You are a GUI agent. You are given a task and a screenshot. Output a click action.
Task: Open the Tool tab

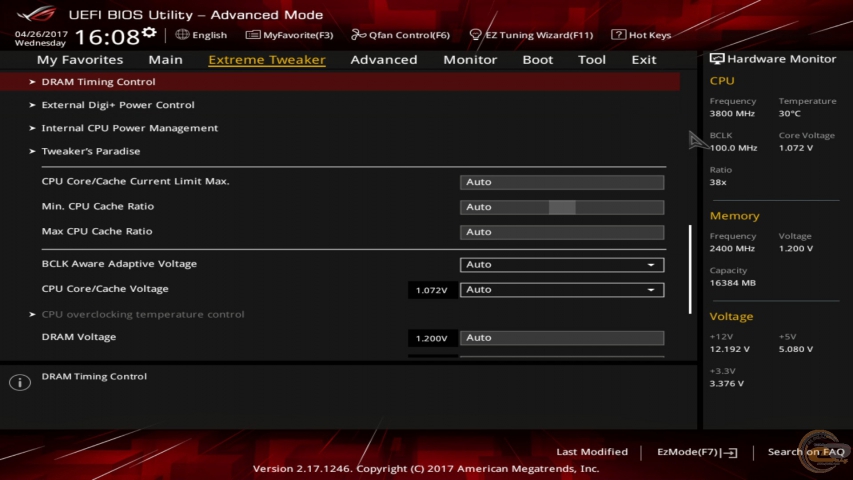(591, 59)
